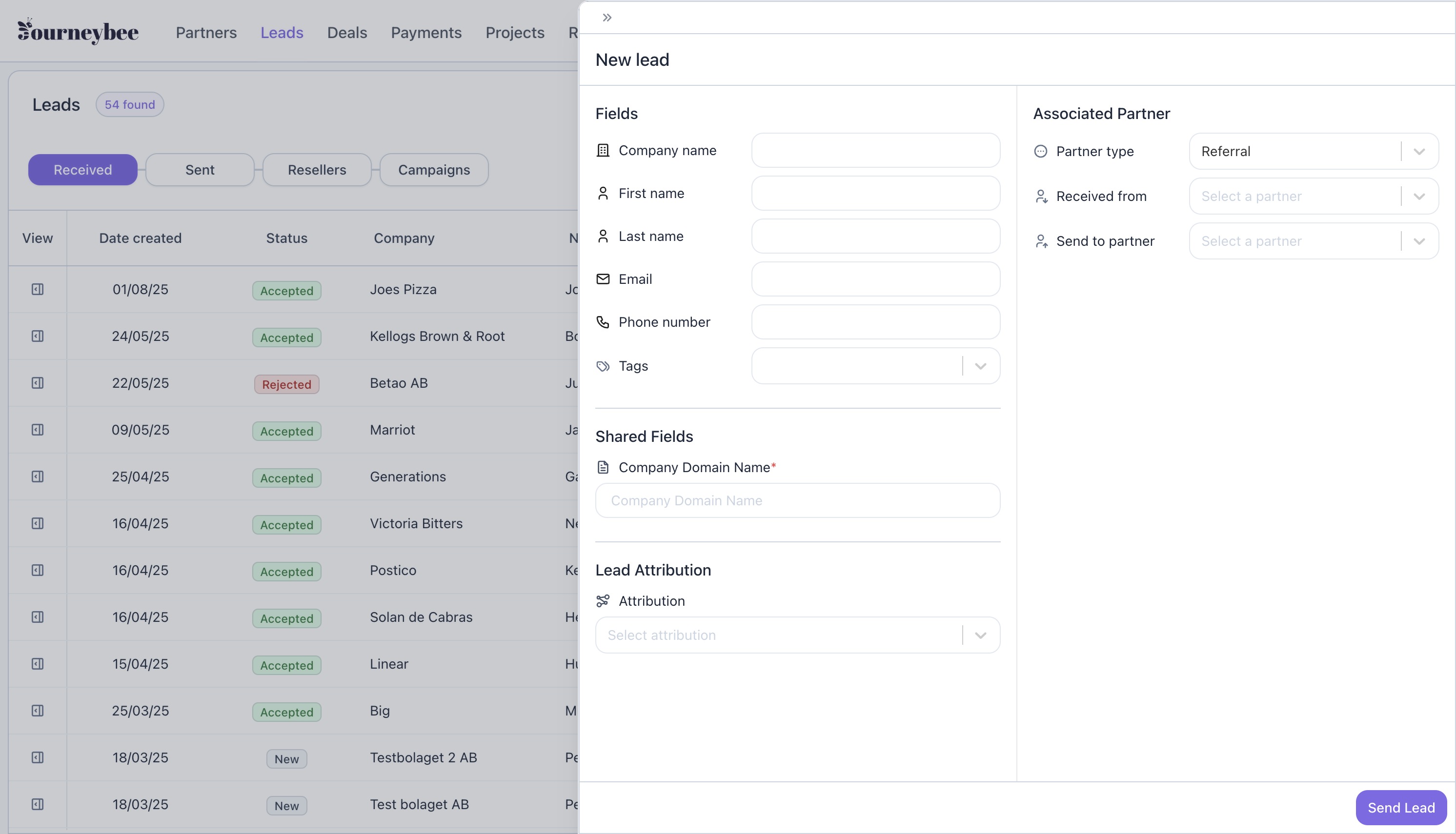Screen dimensions: 1456x834
Task: Open view icon for Victoria Bitters row
Action: 37,523
